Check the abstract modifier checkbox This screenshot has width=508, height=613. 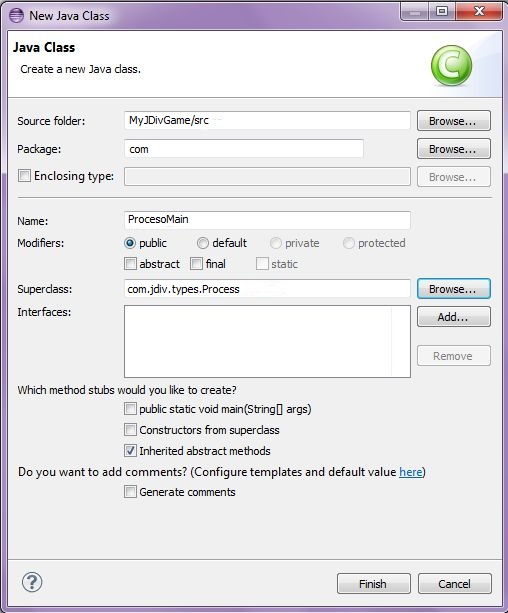pos(130,264)
